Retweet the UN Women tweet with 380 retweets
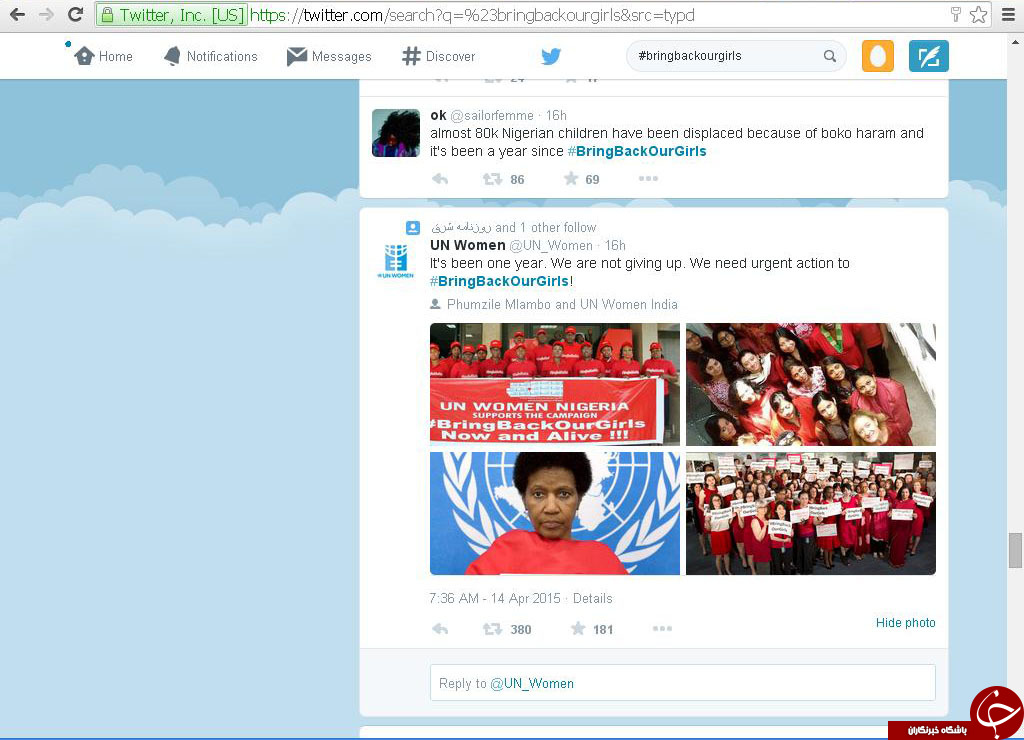The image size is (1024, 740). click(x=492, y=629)
